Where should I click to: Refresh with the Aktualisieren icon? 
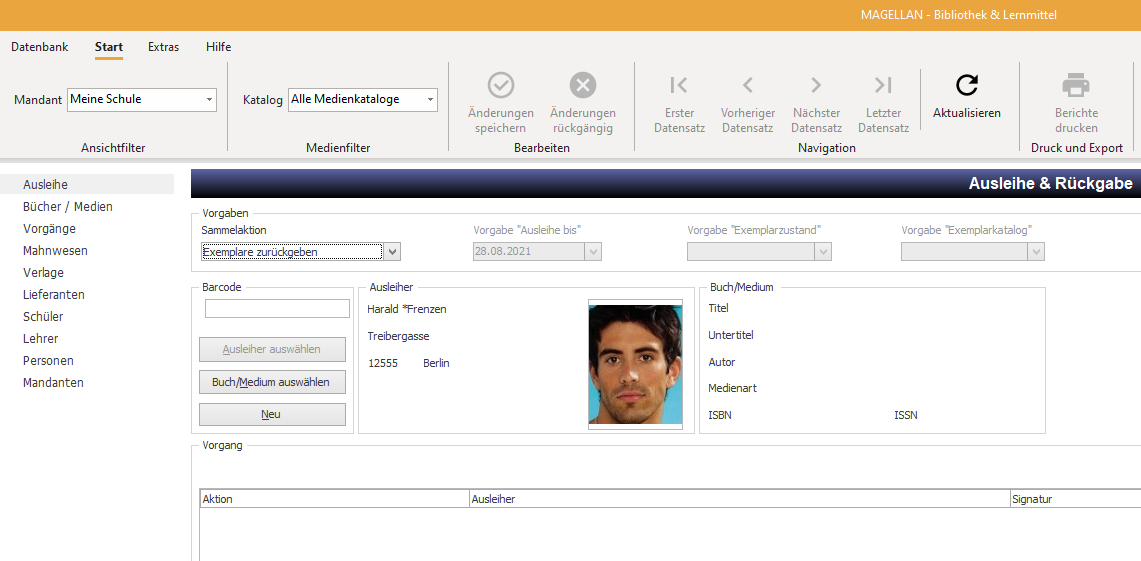click(x=967, y=85)
